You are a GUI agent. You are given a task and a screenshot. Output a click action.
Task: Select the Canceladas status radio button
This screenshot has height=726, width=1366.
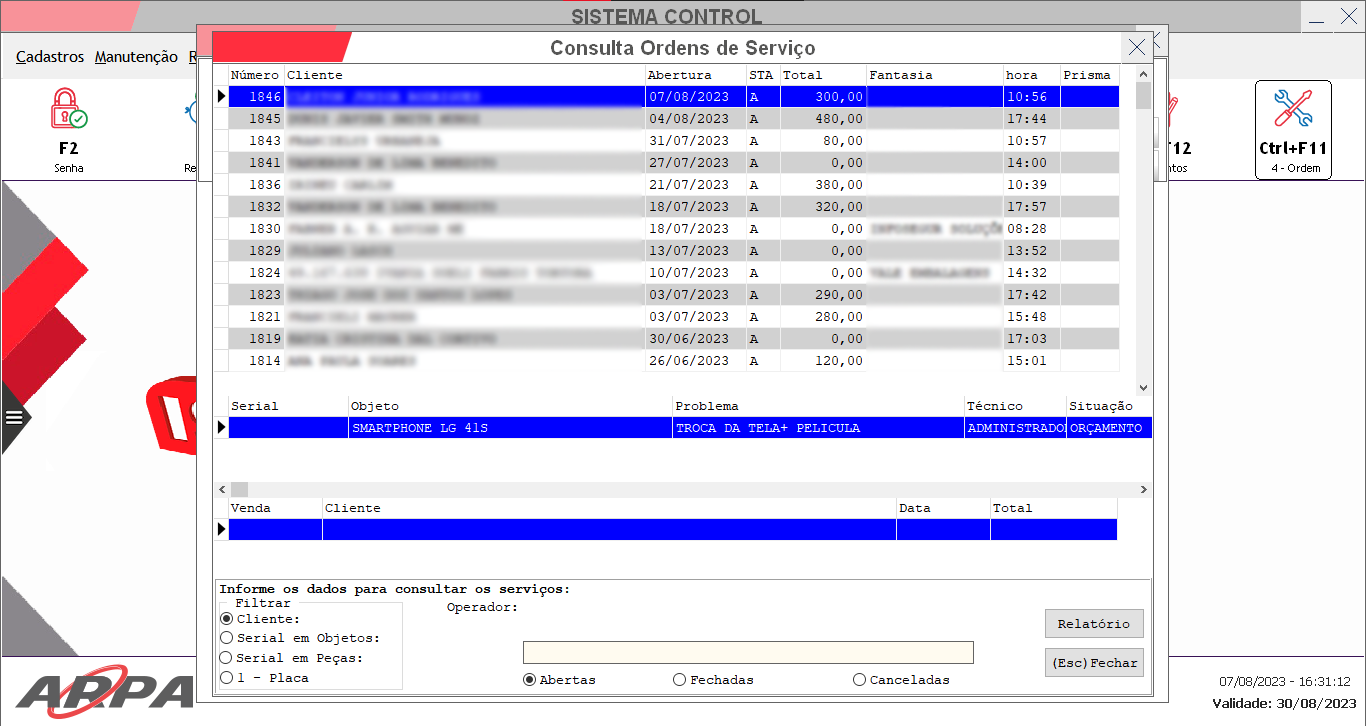coord(859,680)
